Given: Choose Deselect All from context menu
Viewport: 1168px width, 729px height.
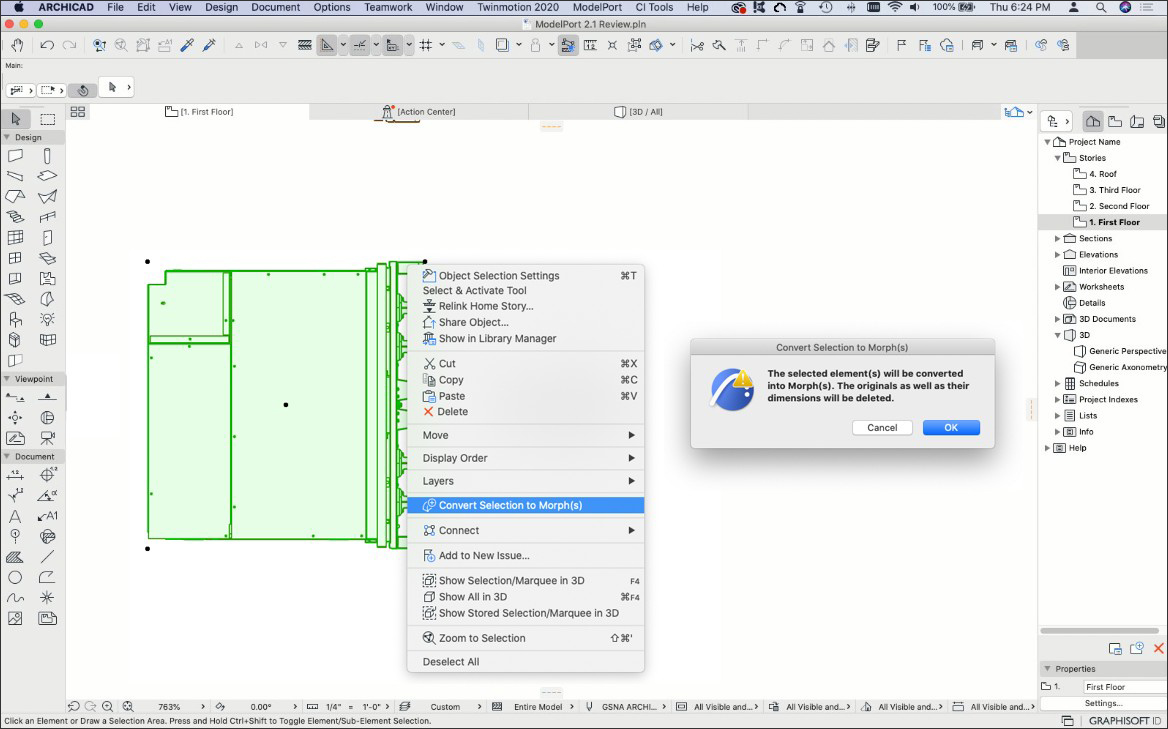Looking at the screenshot, I should 526,662.
